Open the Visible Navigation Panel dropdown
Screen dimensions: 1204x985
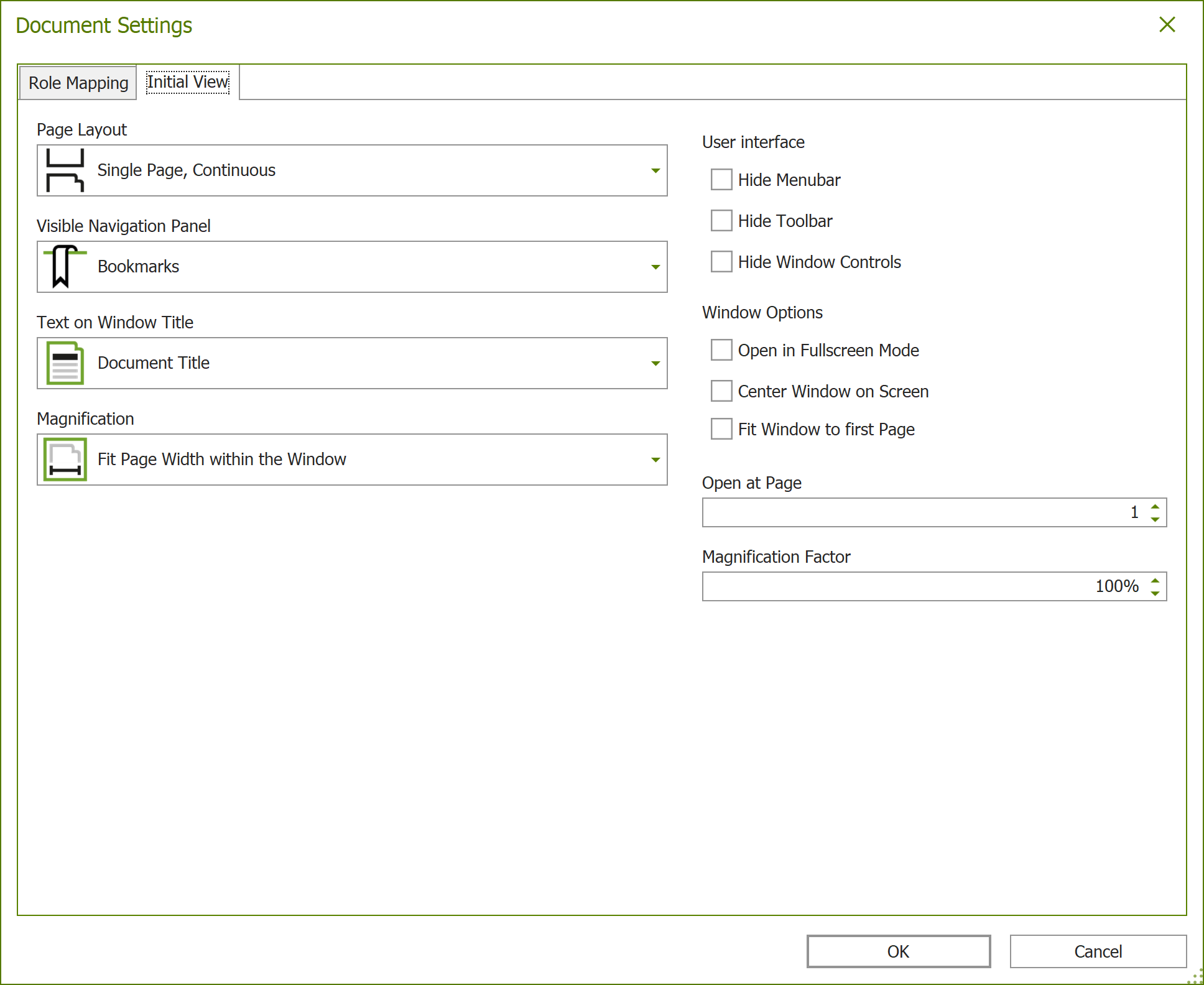point(655,266)
